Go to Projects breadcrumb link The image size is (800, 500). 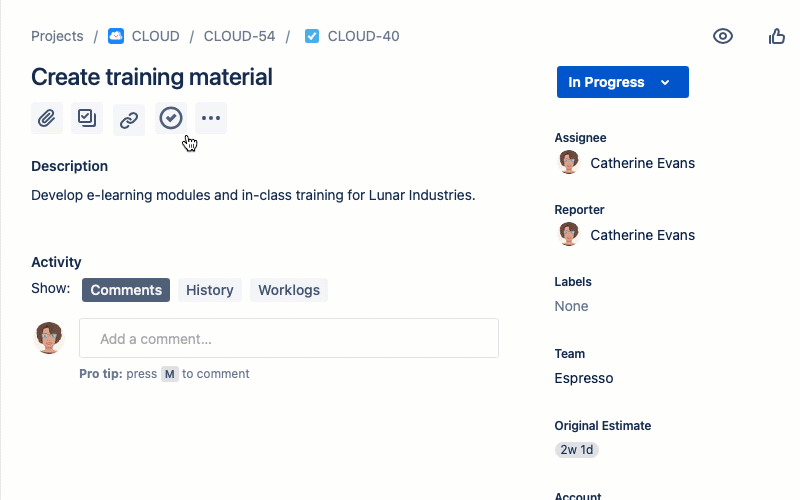click(57, 36)
